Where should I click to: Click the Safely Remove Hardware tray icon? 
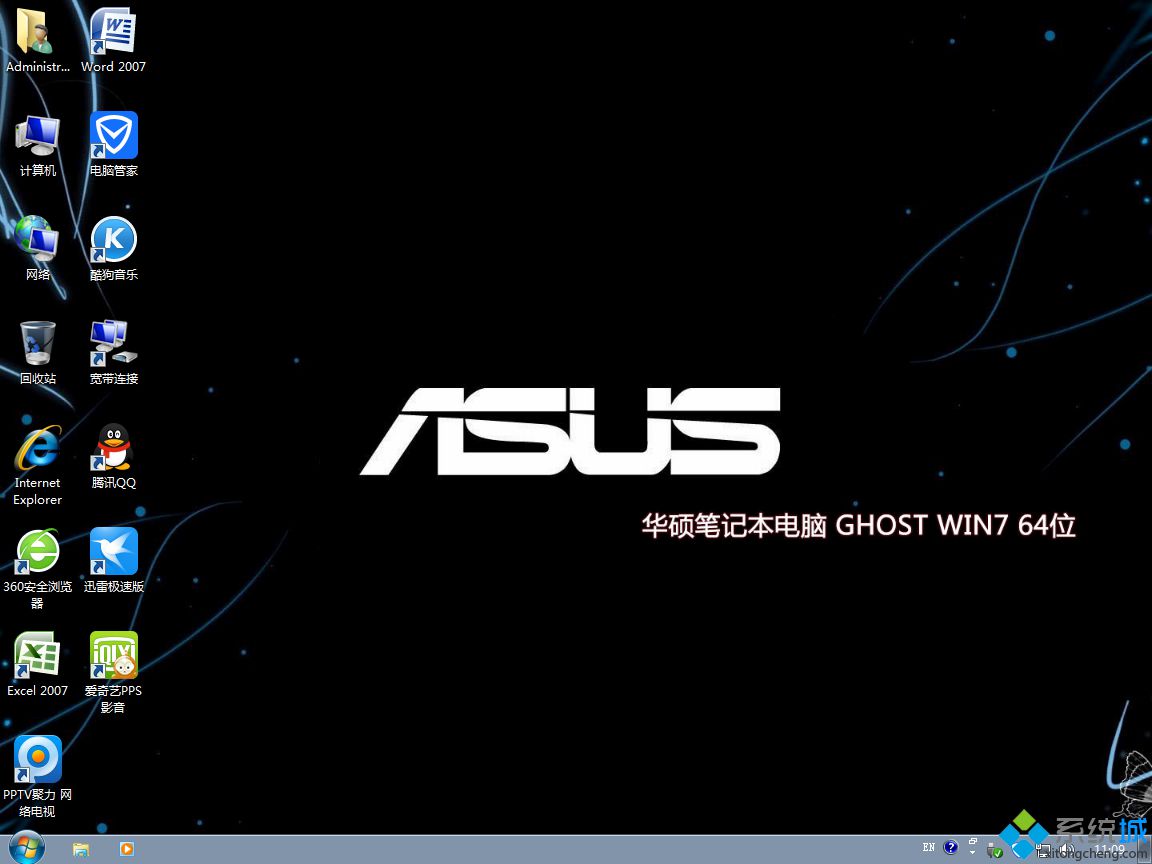click(x=995, y=851)
